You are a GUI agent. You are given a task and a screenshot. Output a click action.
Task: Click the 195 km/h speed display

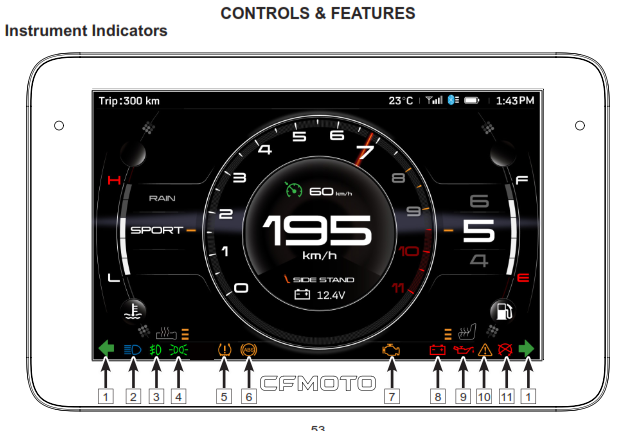(x=316, y=233)
